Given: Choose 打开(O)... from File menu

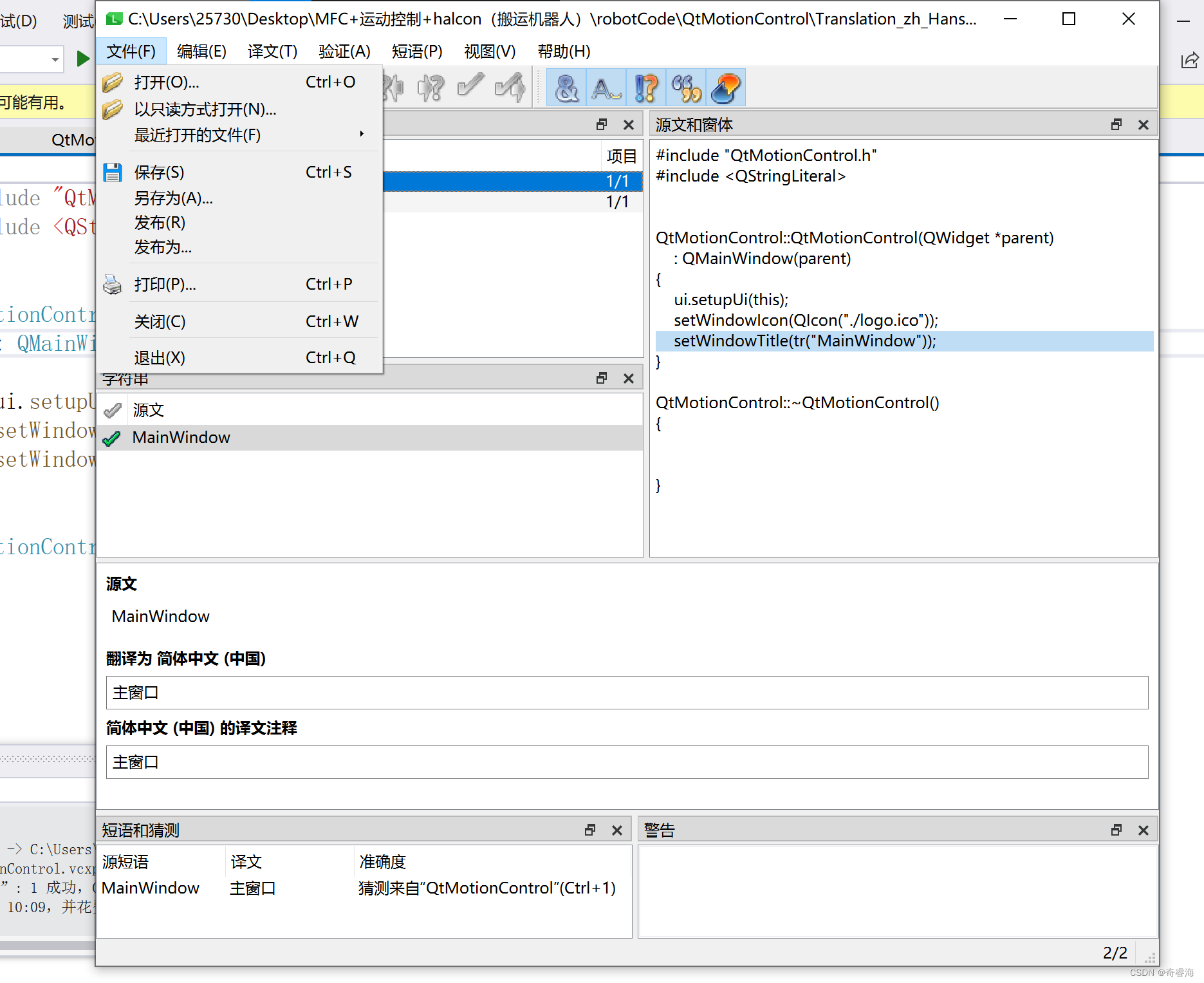Looking at the screenshot, I should pos(239,82).
